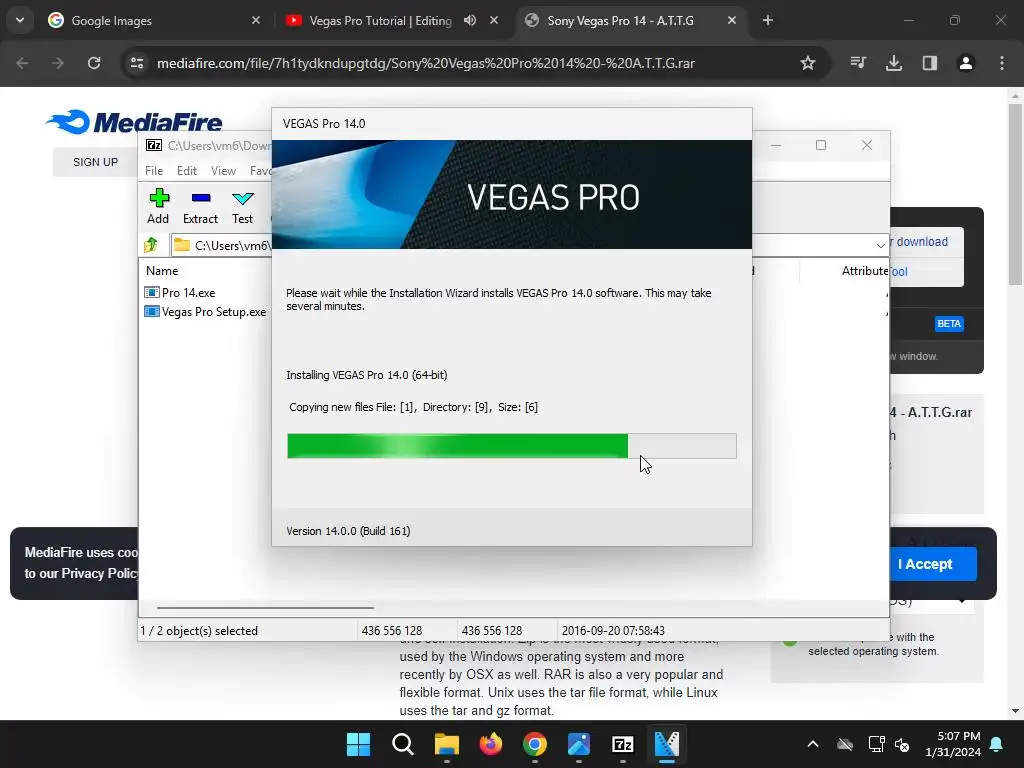
Task: Click the MediaFire logo
Action: coord(134,122)
